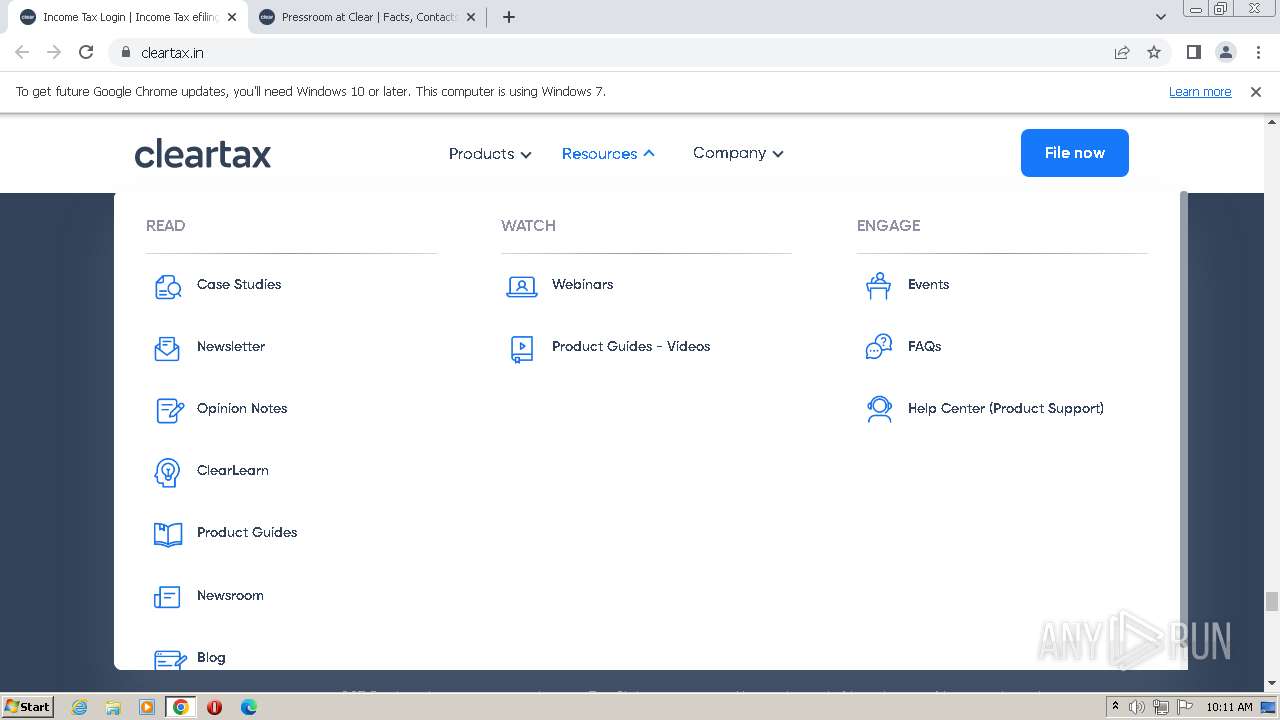Click the Webinars laptop icon

coord(522,286)
